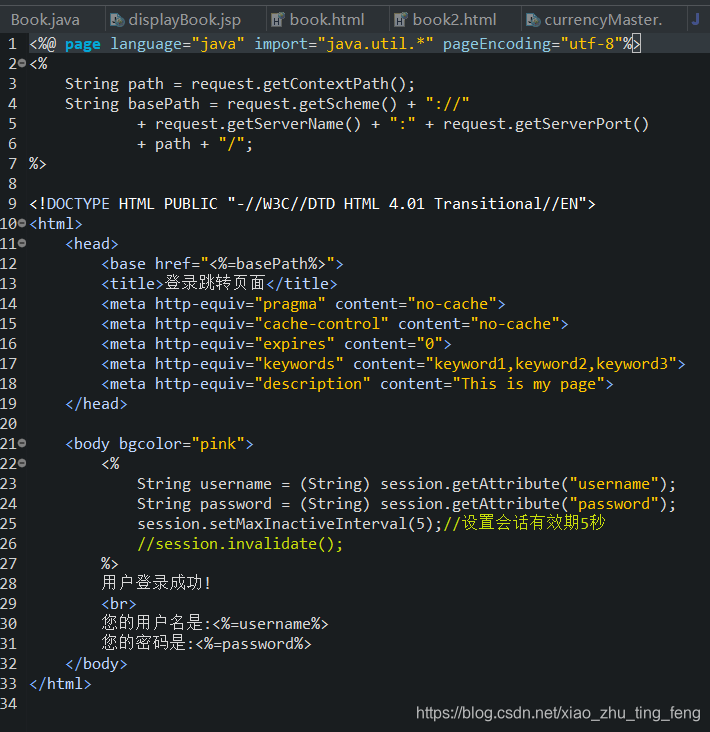
Task: Click the HTML file icon on book2.html tab
Action: (401, 20)
